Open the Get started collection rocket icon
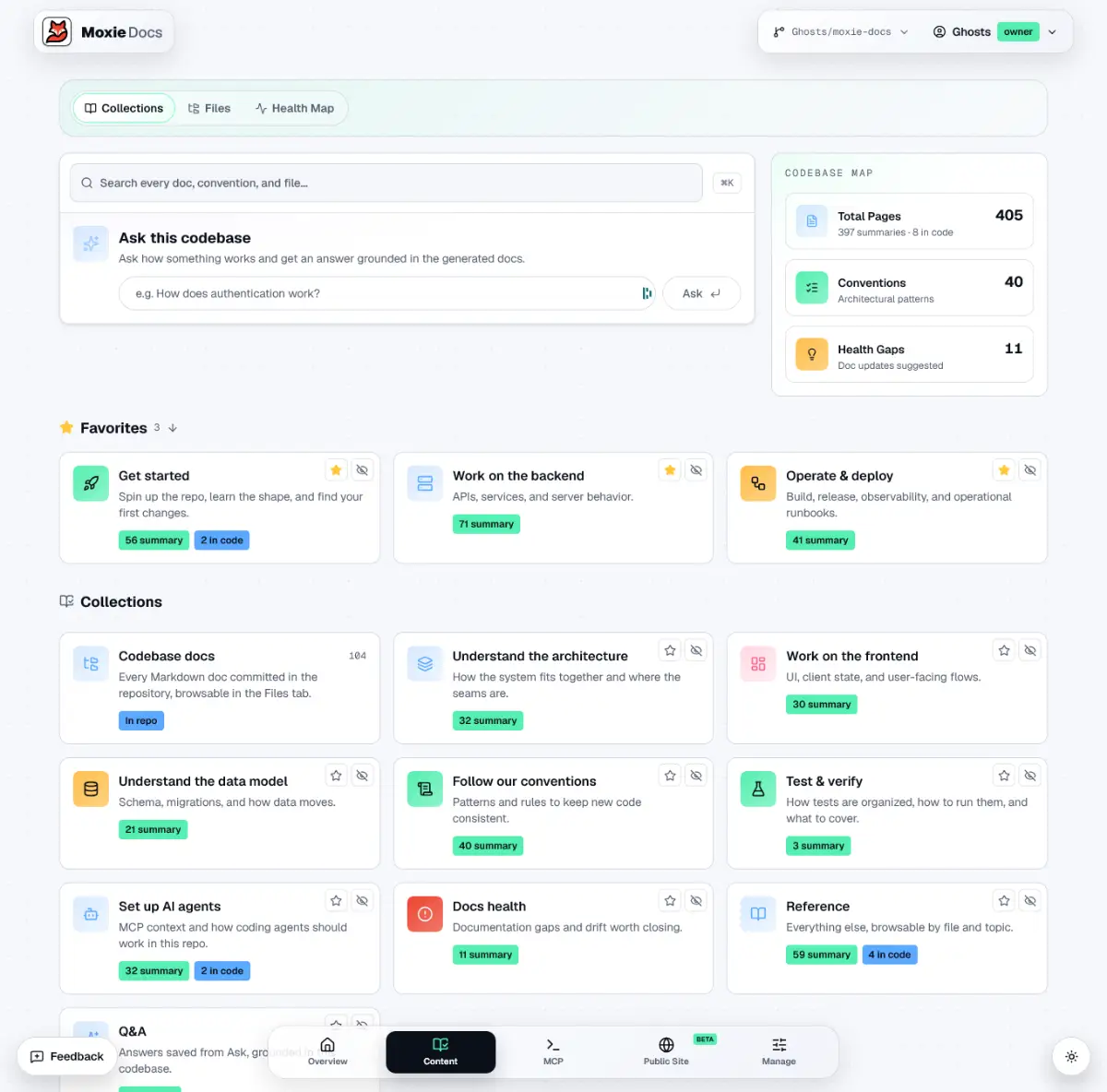This screenshot has width=1107, height=1092. point(90,483)
